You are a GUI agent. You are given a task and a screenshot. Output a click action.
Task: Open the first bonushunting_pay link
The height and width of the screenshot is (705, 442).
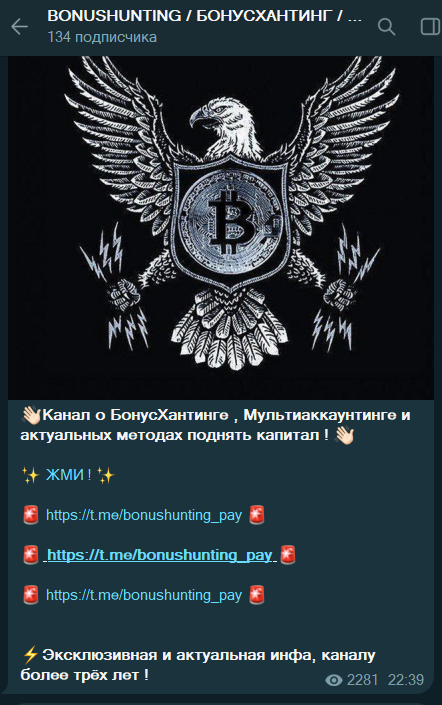click(144, 515)
